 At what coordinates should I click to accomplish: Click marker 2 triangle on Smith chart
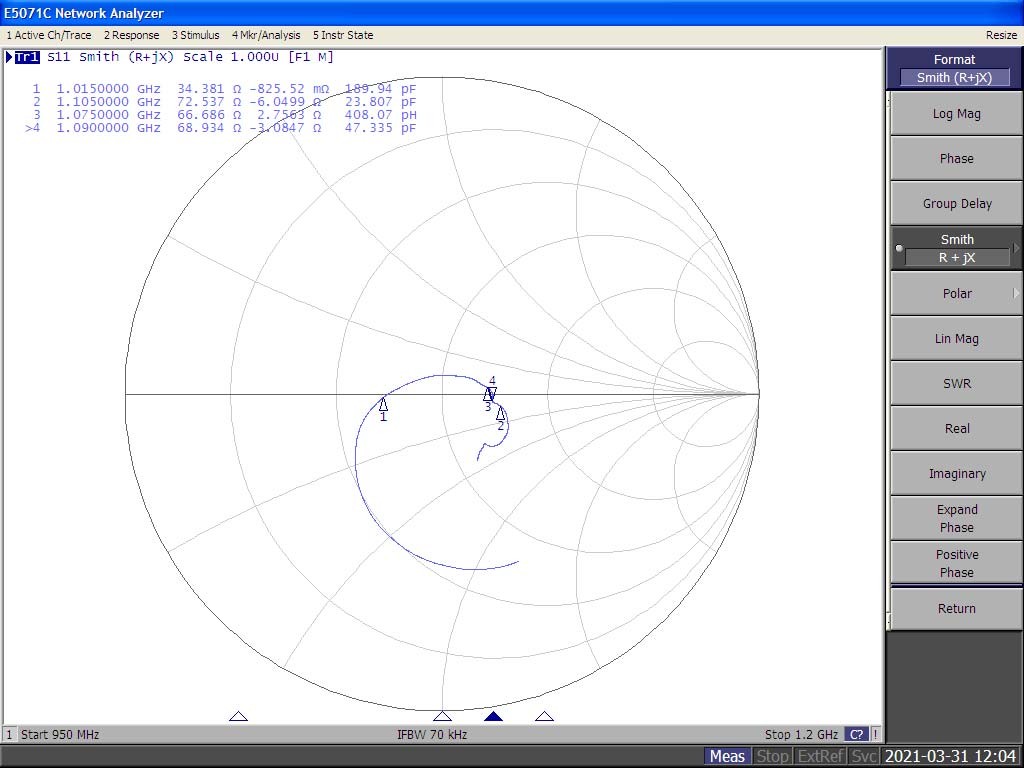[x=500, y=414]
